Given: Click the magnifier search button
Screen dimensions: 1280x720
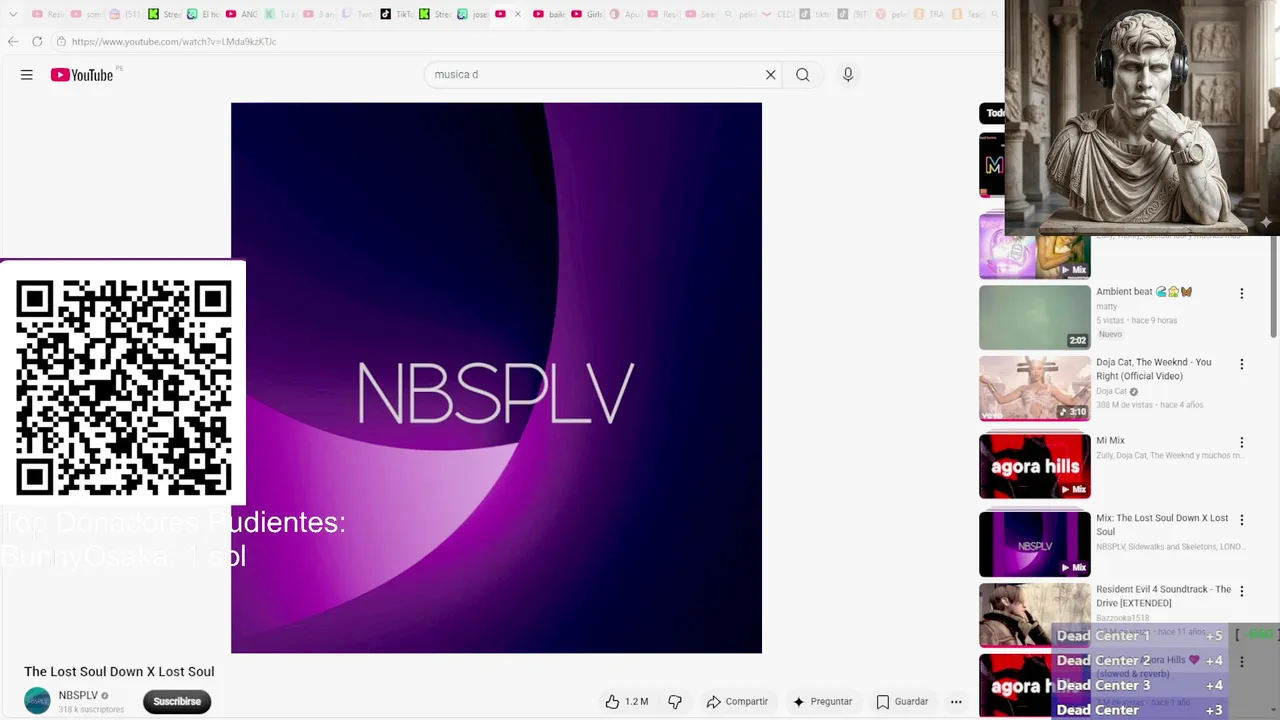Looking at the screenshot, I should [803, 75].
